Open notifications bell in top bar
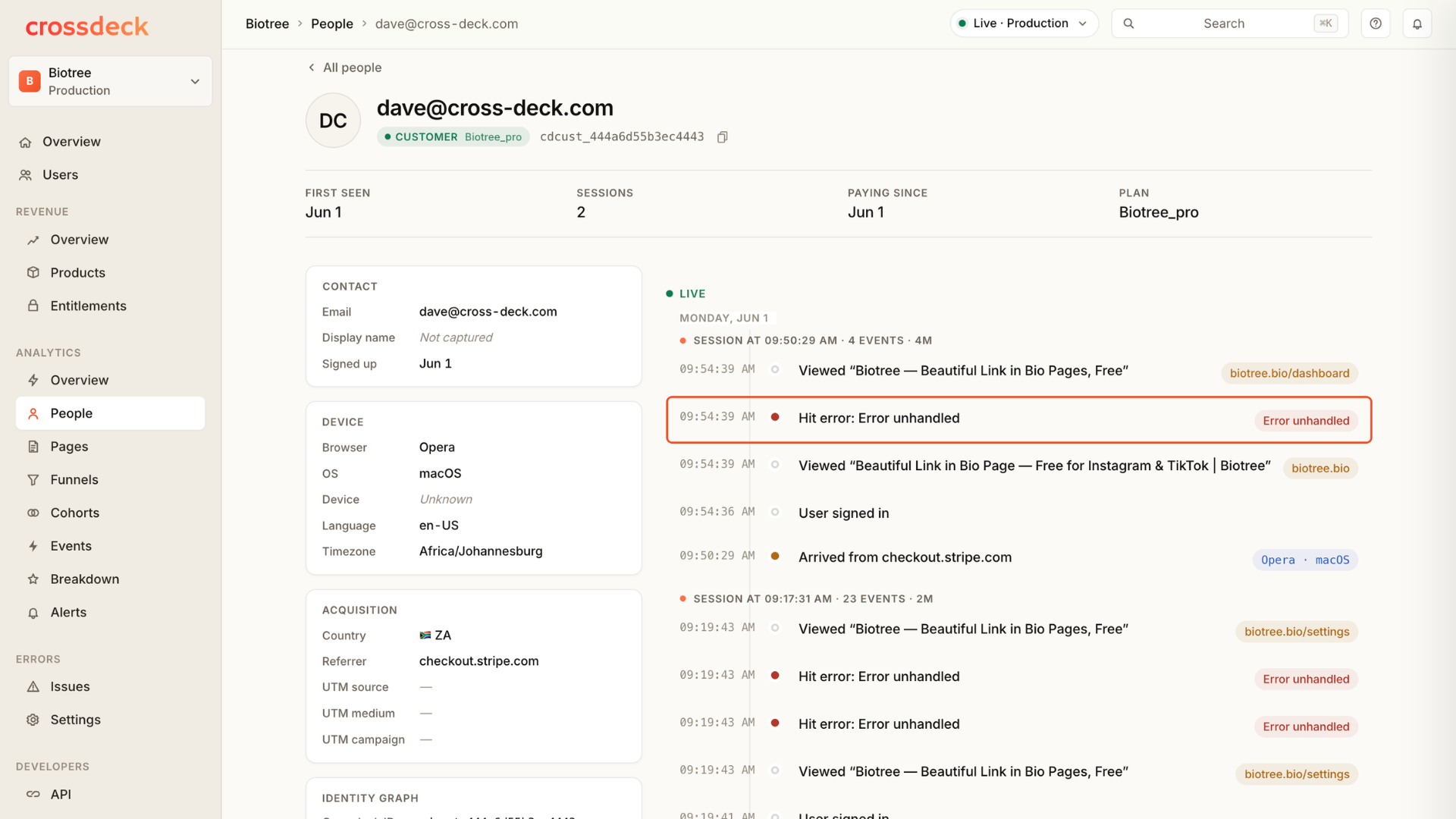Image resolution: width=1456 pixels, height=819 pixels. [1417, 24]
